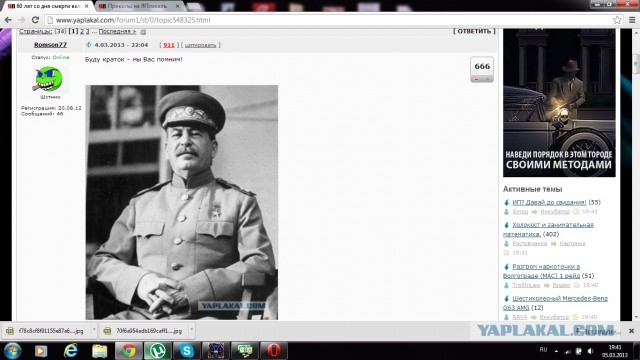This screenshot has width=640, height=360.
Task: Click the НАВЕДИ ПОРЯДОК В ЭТОМ ГОРОДЕ banner
Action: (x=559, y=102)
